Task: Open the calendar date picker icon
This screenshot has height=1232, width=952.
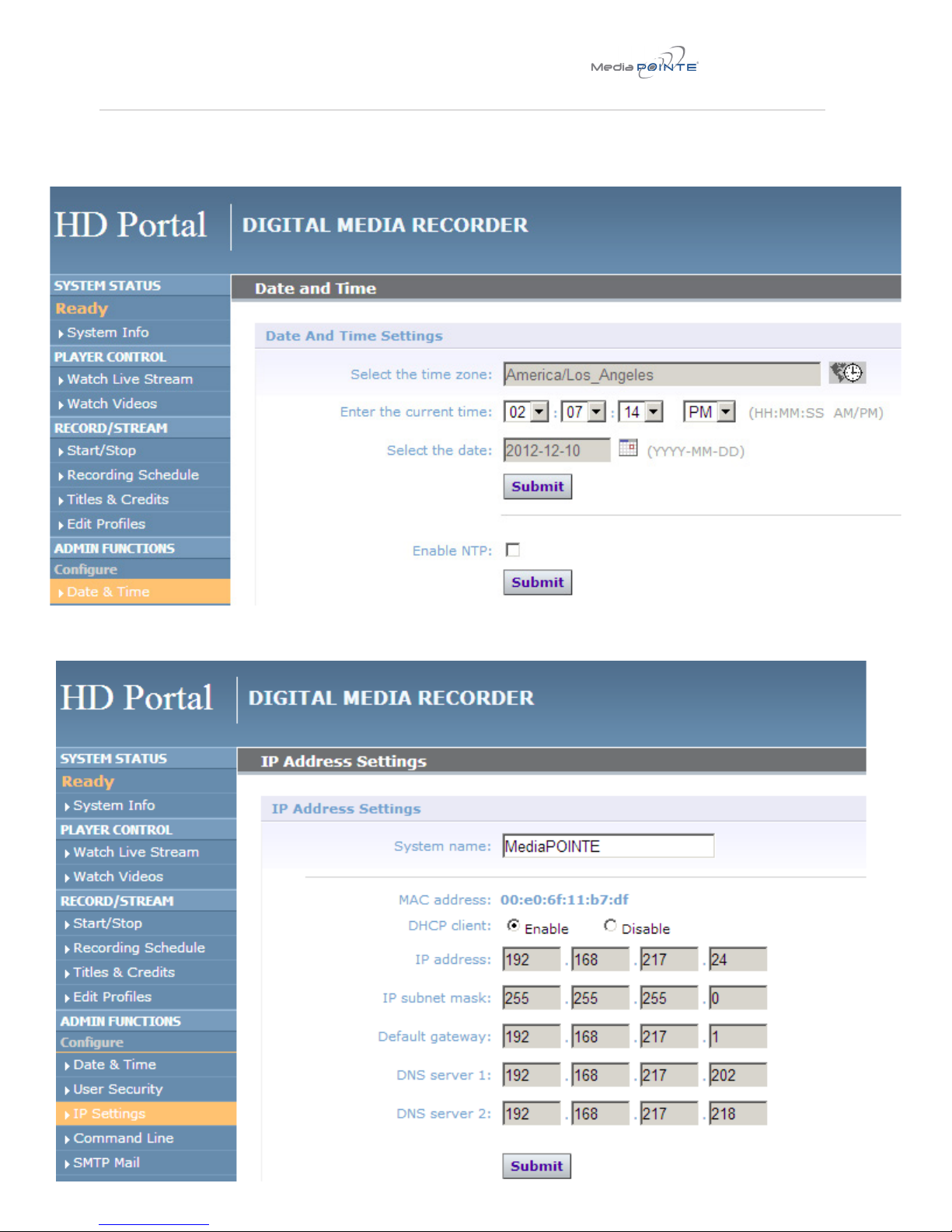Action: (628, 448)
